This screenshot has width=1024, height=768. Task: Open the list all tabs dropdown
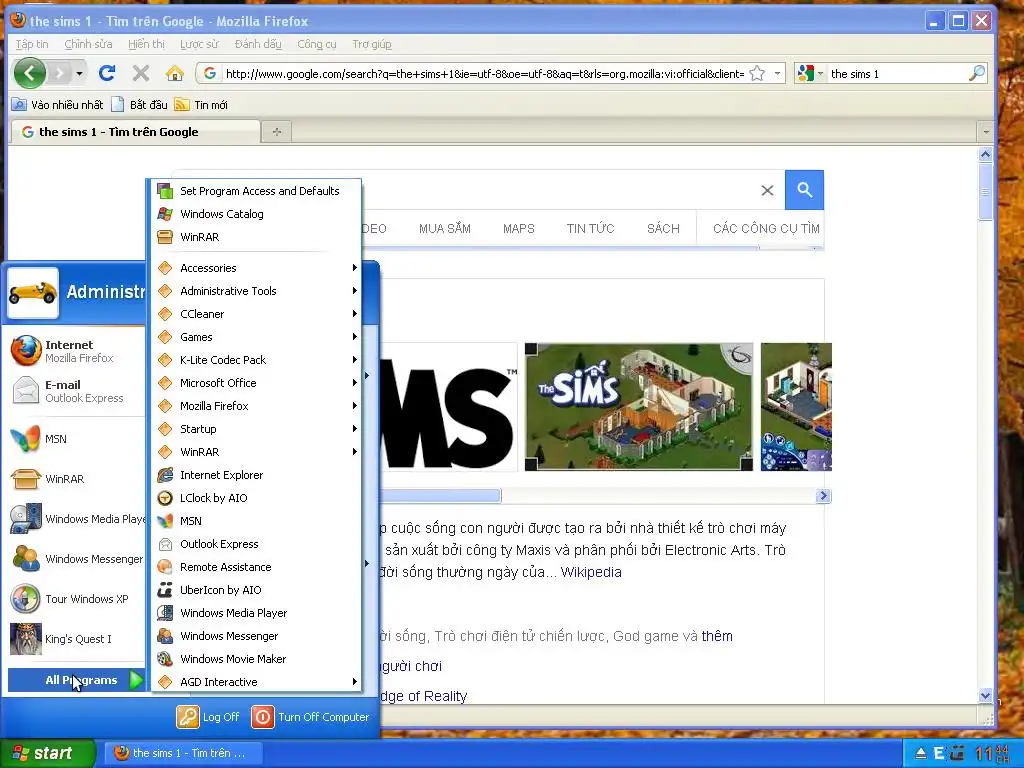985,132
